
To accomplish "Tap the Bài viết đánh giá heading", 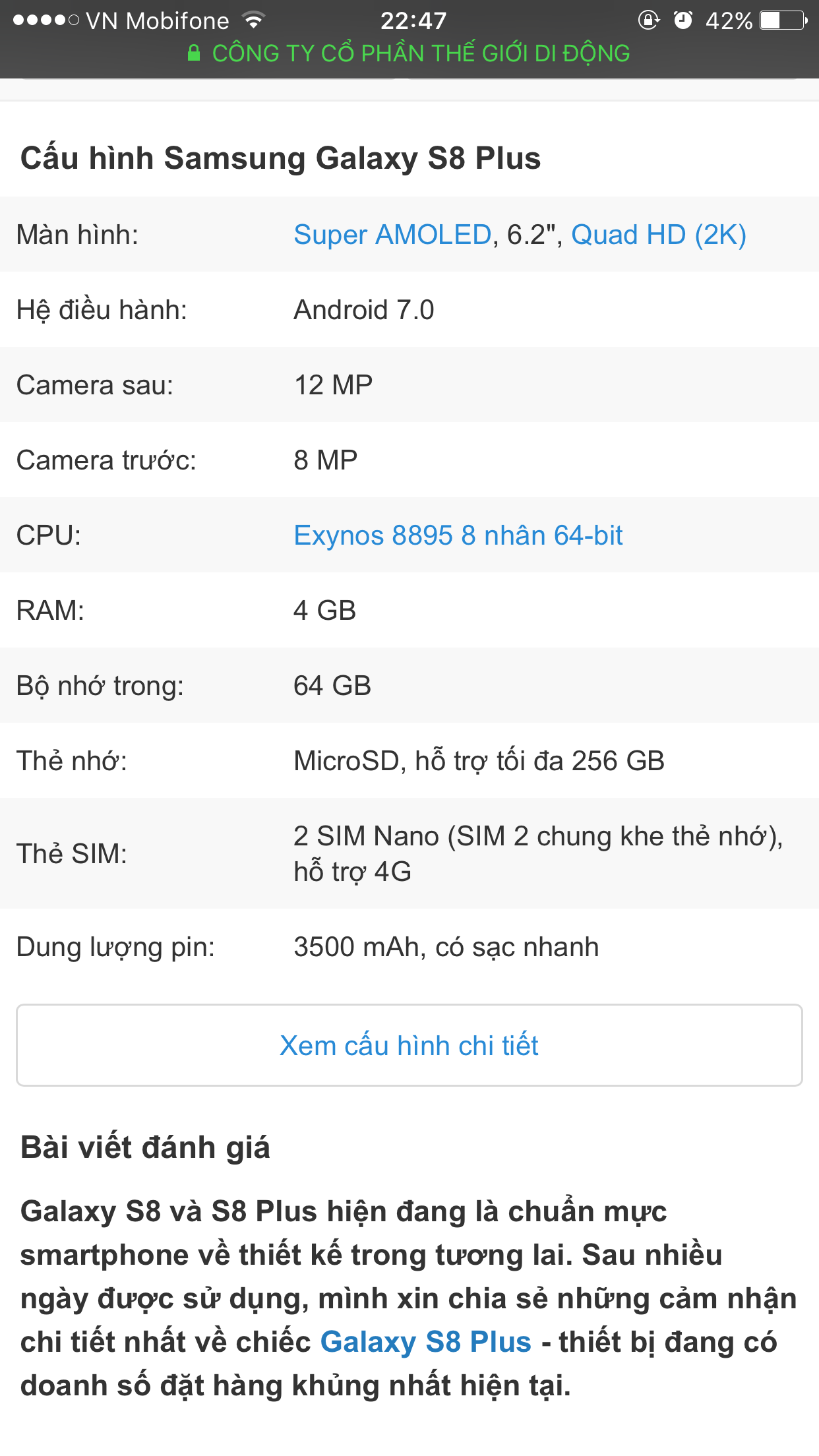I will tap(145, 1147).
